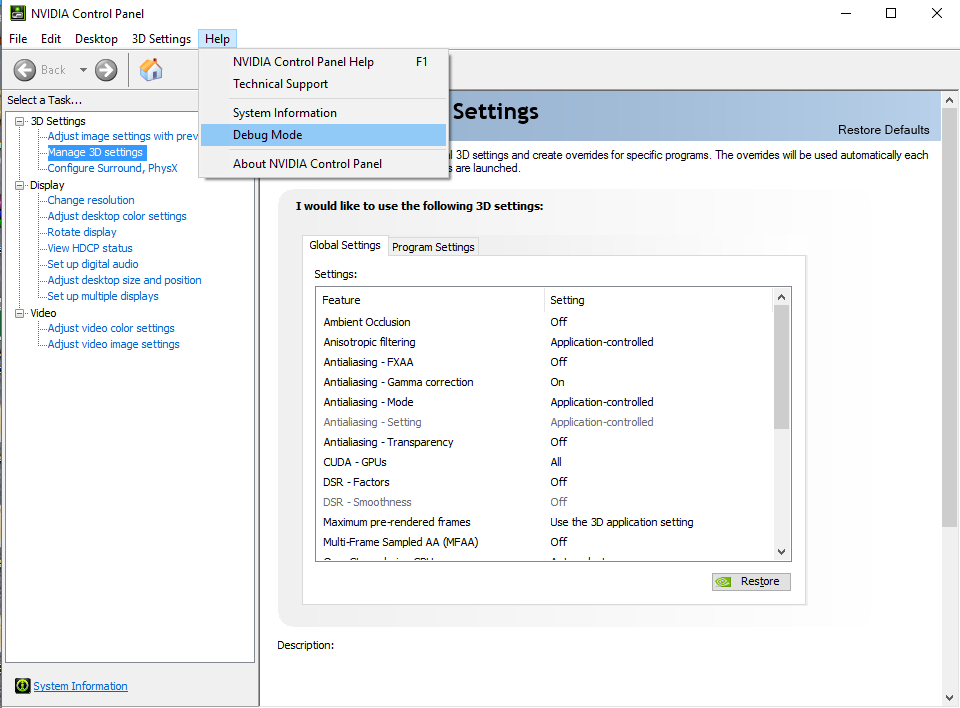The height and width of the screenshot is (708, 960).
Task: Maximize the NVIDIA Control Panel window
Action: 891,13
